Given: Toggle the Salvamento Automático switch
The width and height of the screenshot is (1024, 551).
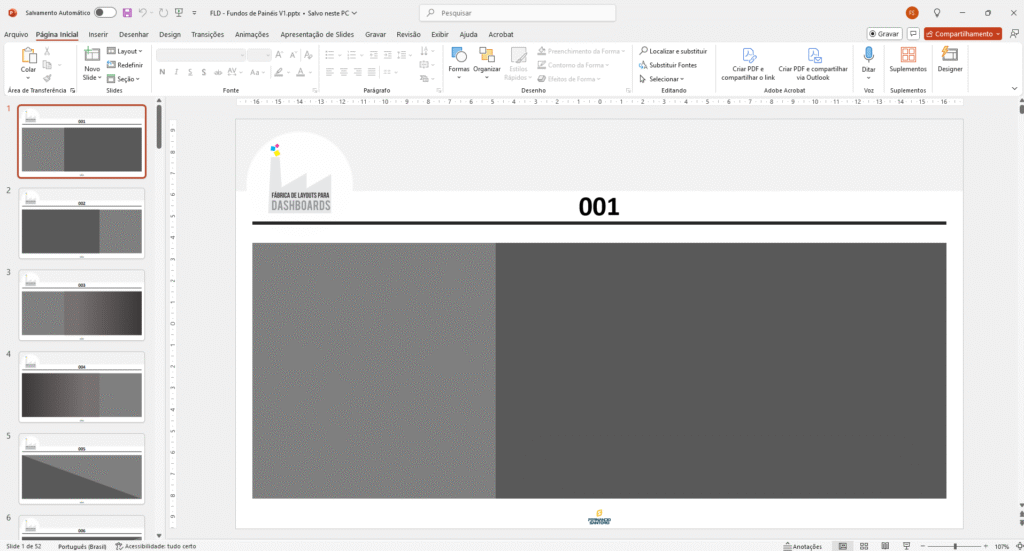Looking at the screenshot, I should tap(105, 13).
